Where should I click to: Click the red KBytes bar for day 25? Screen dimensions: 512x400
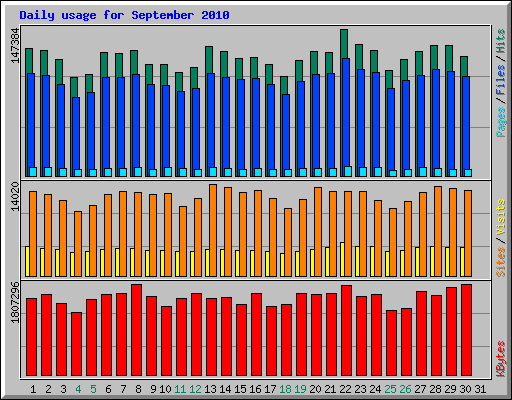click(392, 343)
